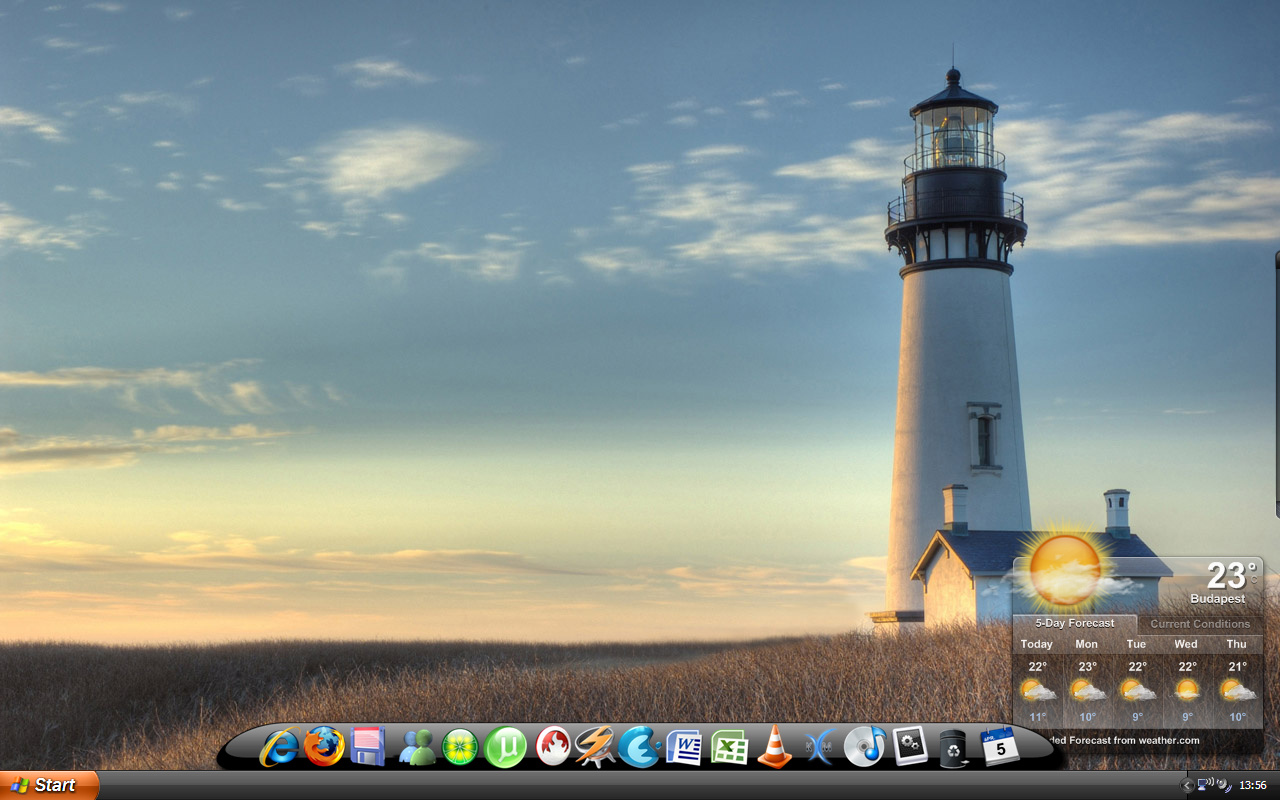The height and width of the screenshot is (800, 1280).
Task: Click the purple floppy disk dock icon
Action: pyautogui.click(x=368, y=747)
